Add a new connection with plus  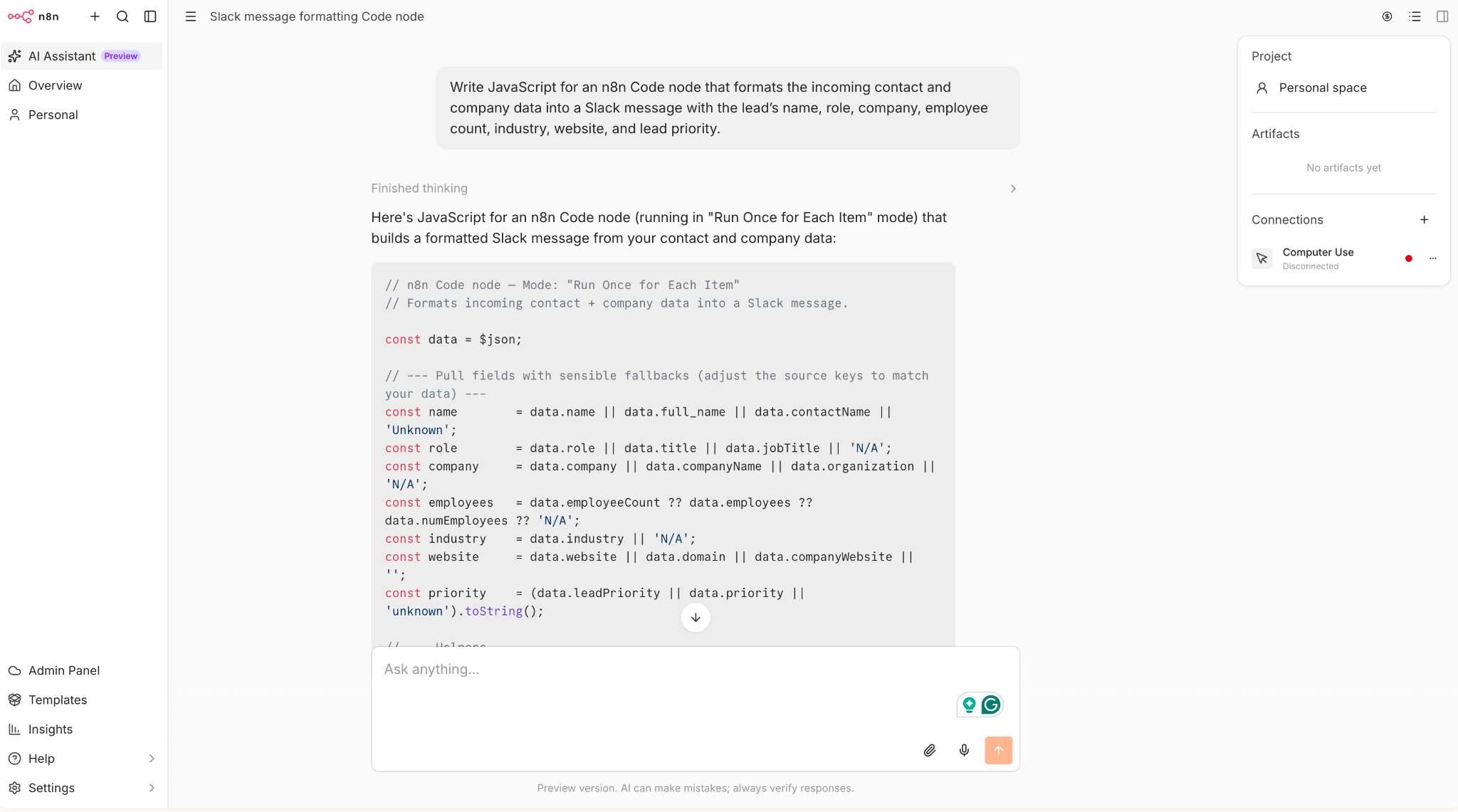click(1424, 220)
